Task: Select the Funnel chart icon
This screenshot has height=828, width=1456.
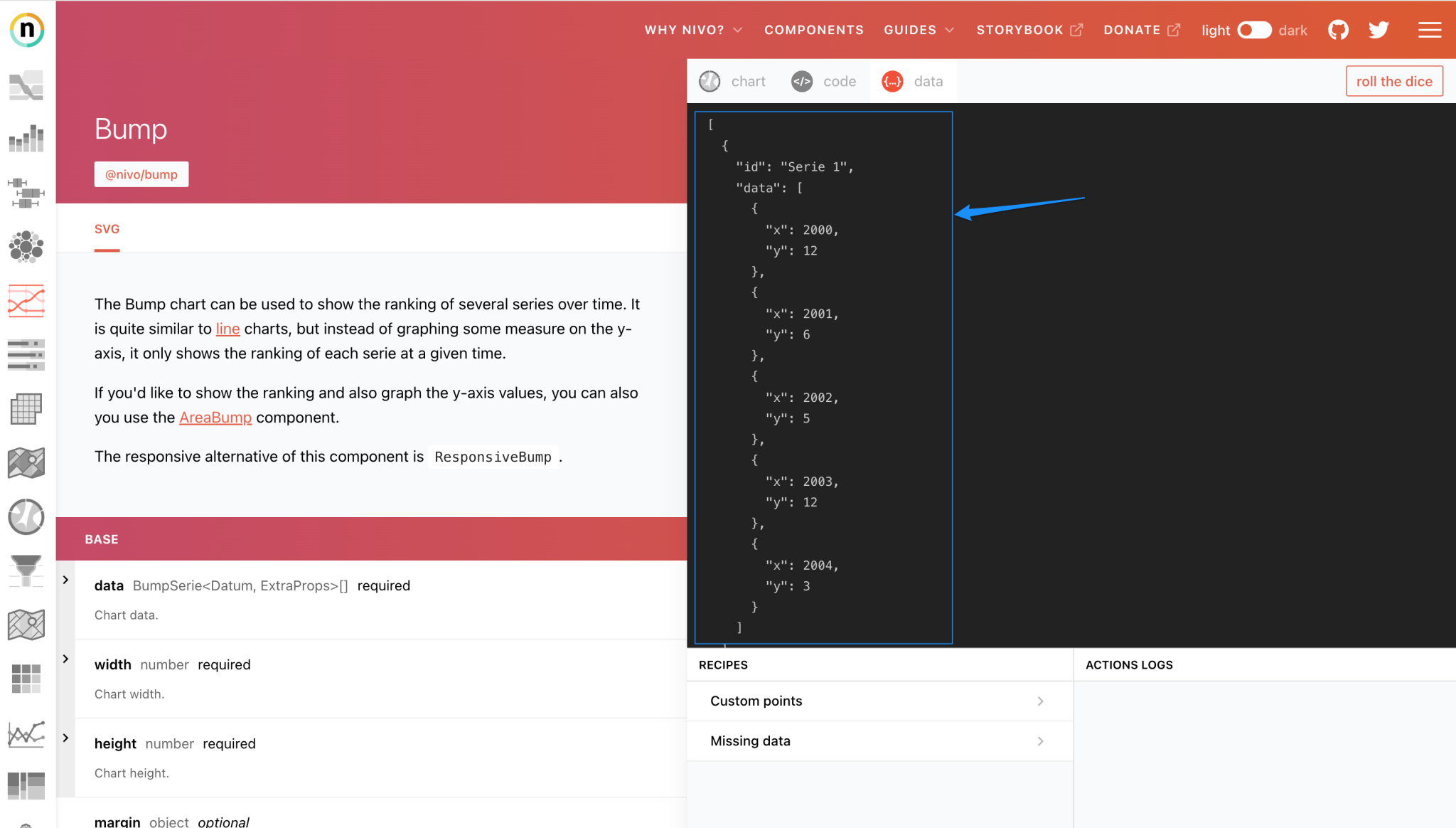Action: [x=26, y=571]
